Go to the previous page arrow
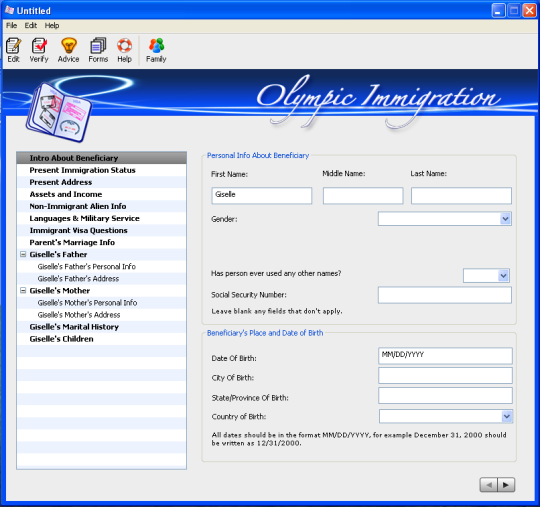Viewport: 540px width, 507px height. 489,485
